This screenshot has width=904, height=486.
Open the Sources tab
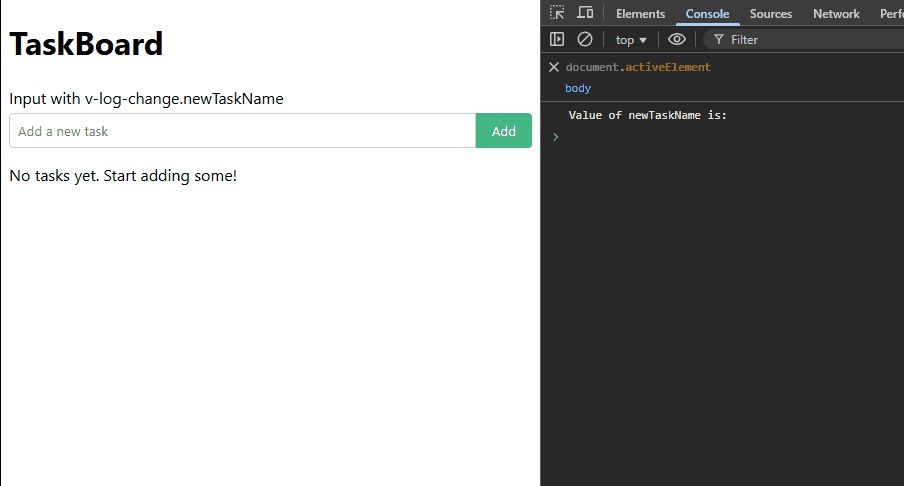tap(771, 14)
